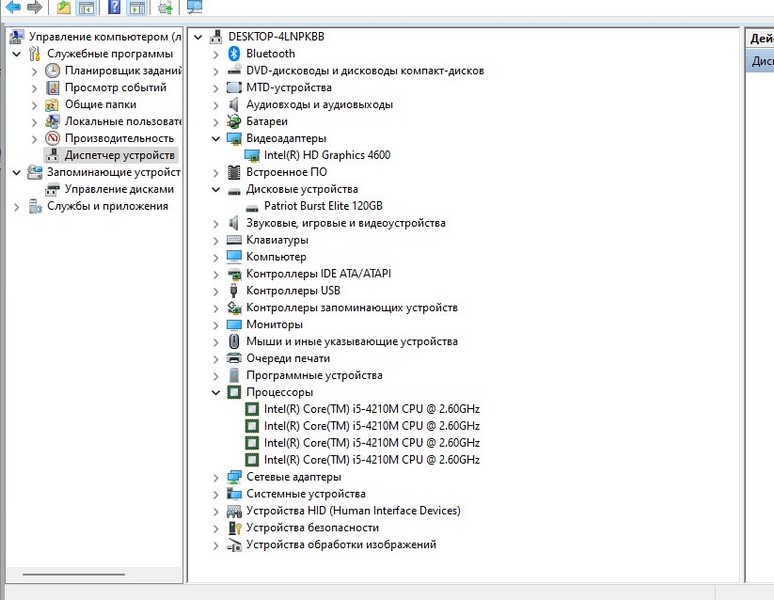Open Управление дисками in left tree
Image resolution: width=774 pixels, height=600 pixels.
(119, 189)
